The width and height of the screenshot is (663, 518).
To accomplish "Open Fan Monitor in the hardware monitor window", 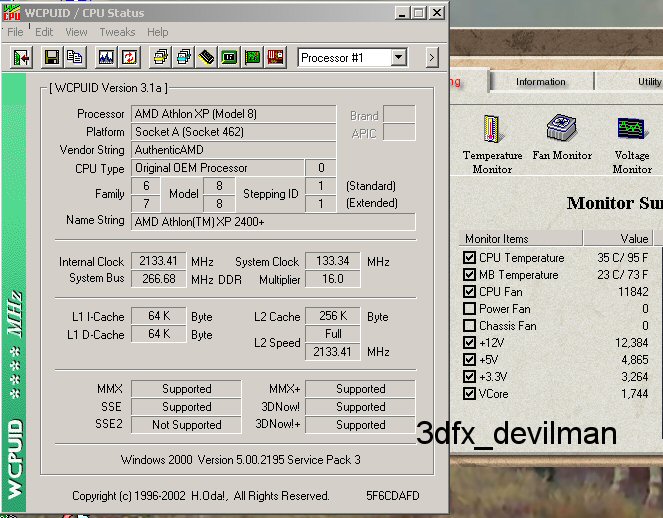I will 562,137.
